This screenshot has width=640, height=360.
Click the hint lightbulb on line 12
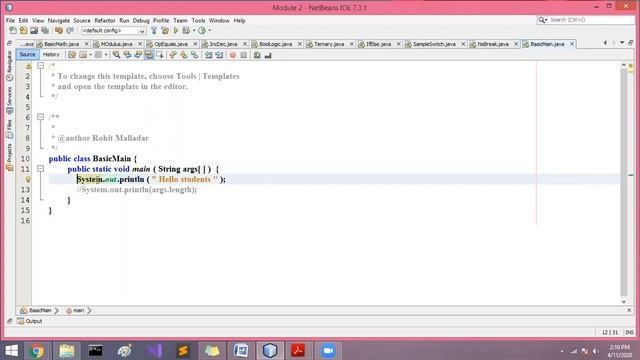click(28, 179)
